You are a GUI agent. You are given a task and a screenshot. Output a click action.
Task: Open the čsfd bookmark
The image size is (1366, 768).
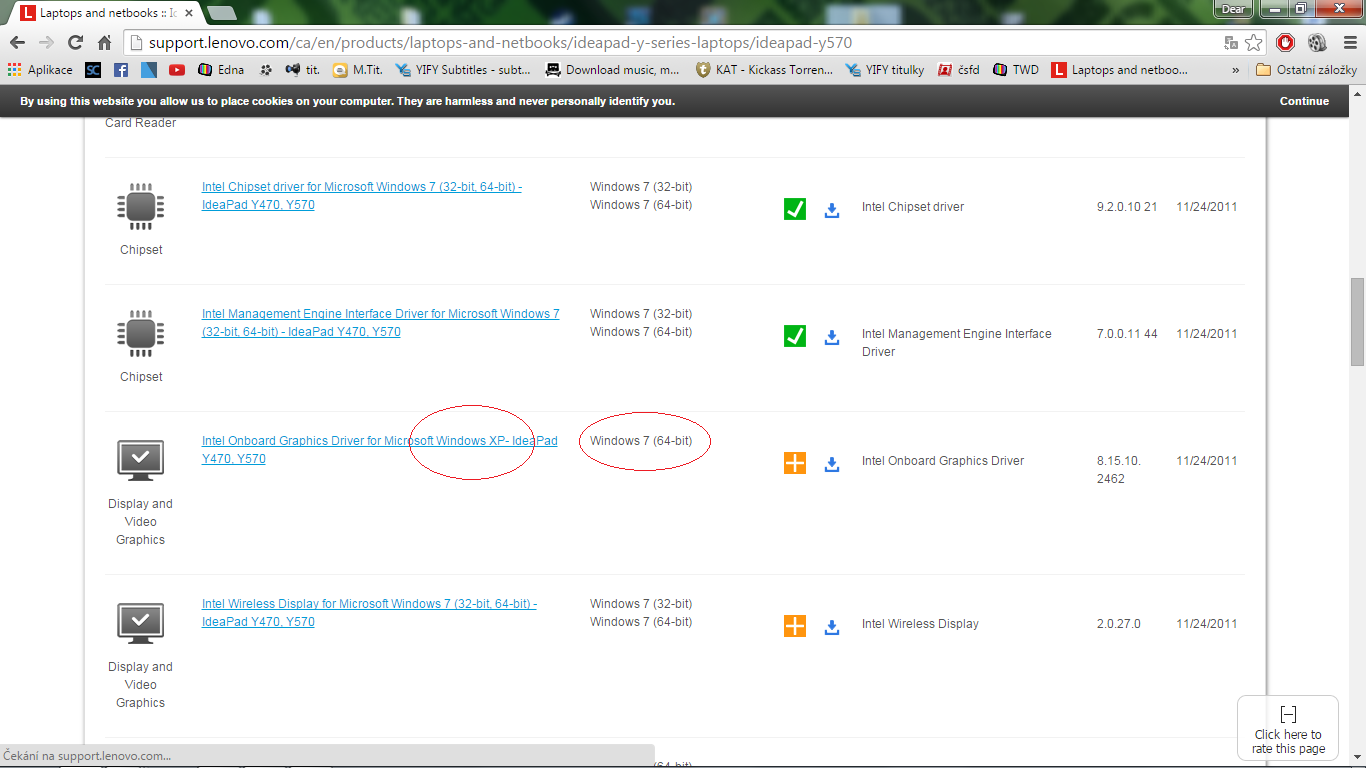[958, 70]
